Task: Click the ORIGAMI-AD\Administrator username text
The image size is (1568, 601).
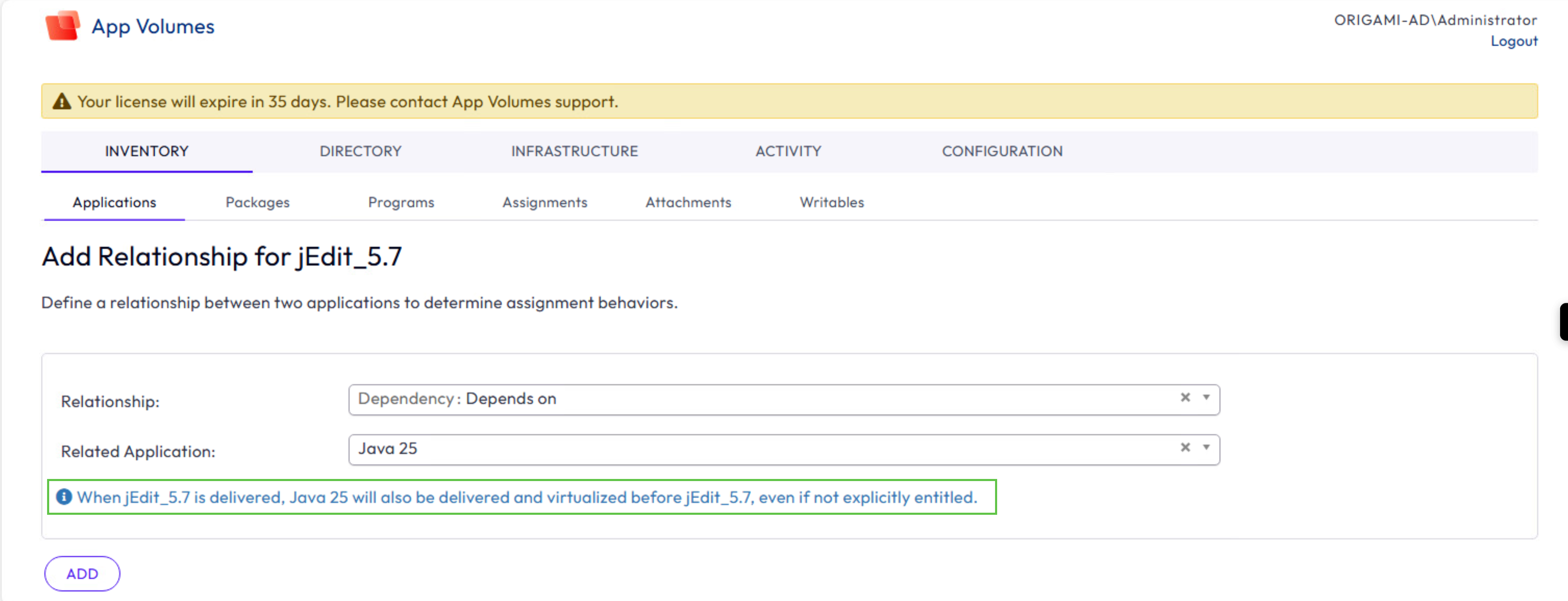Action: coord(1435,20)
